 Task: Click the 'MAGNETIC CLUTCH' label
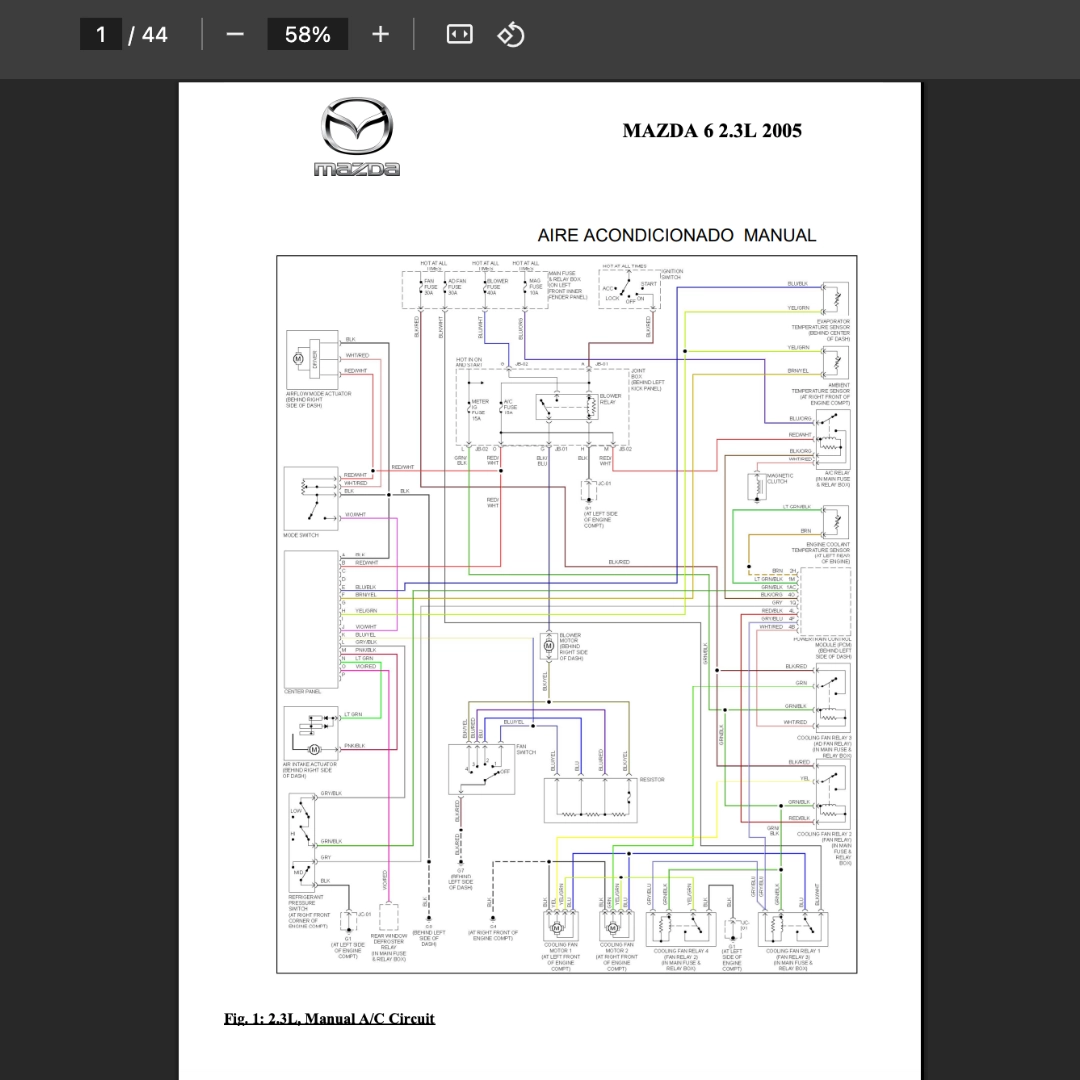point(780,479)
